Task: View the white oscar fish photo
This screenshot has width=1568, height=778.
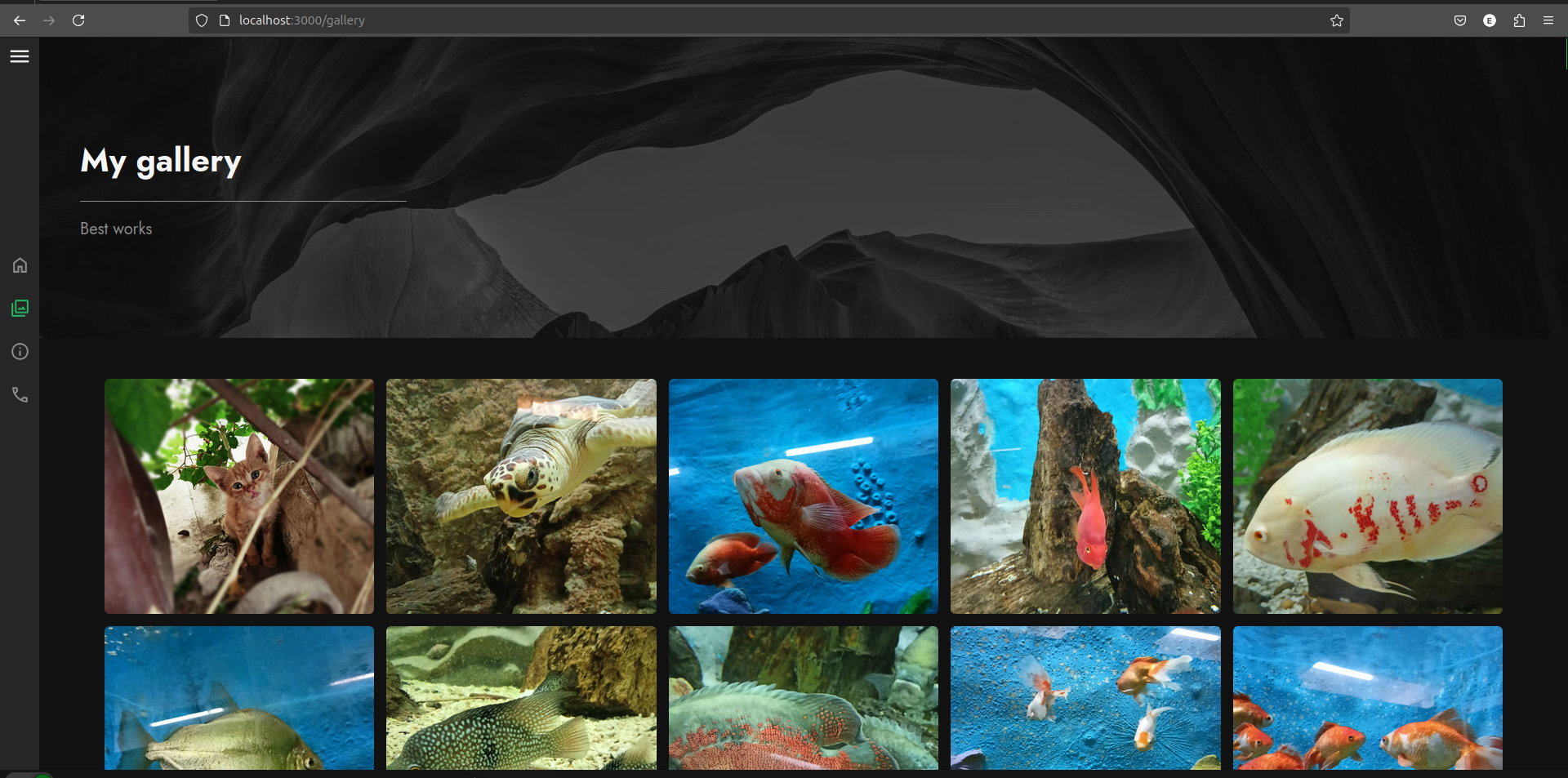Action: [x=1367, y=496]
